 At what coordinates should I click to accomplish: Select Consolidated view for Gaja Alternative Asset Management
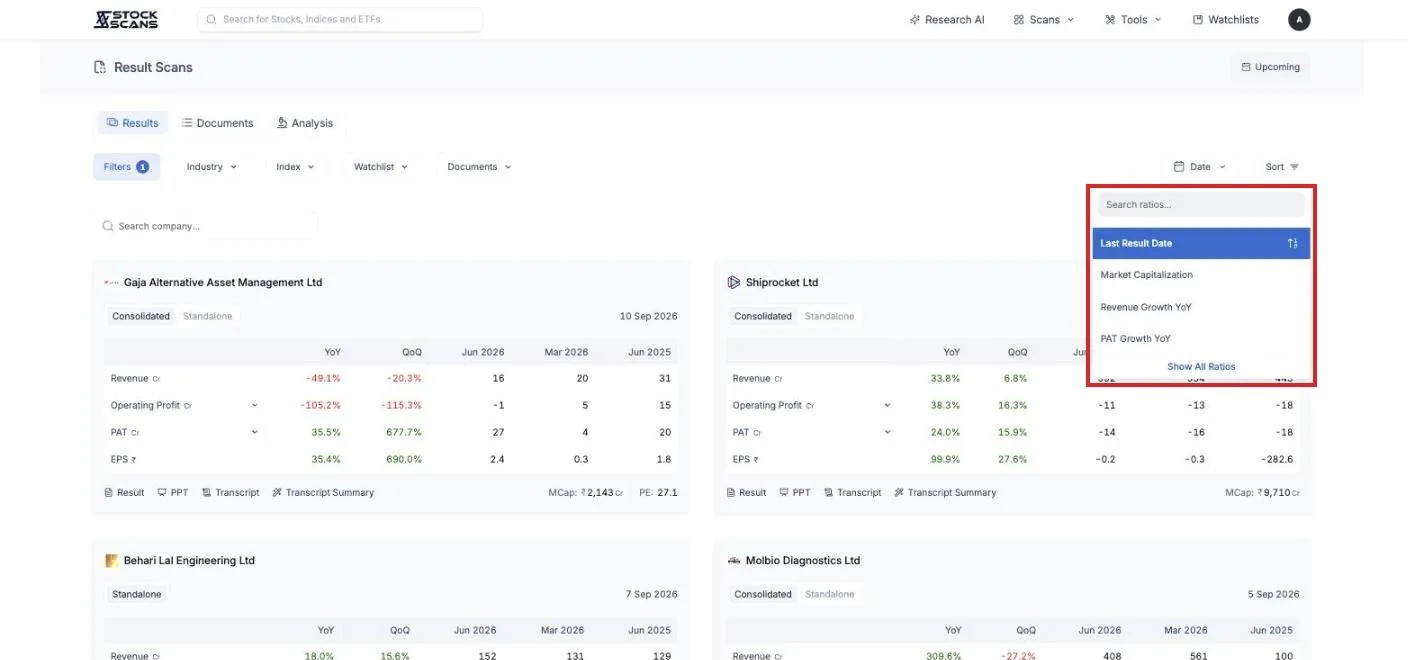pyautogui.click(x=141, y=316)
